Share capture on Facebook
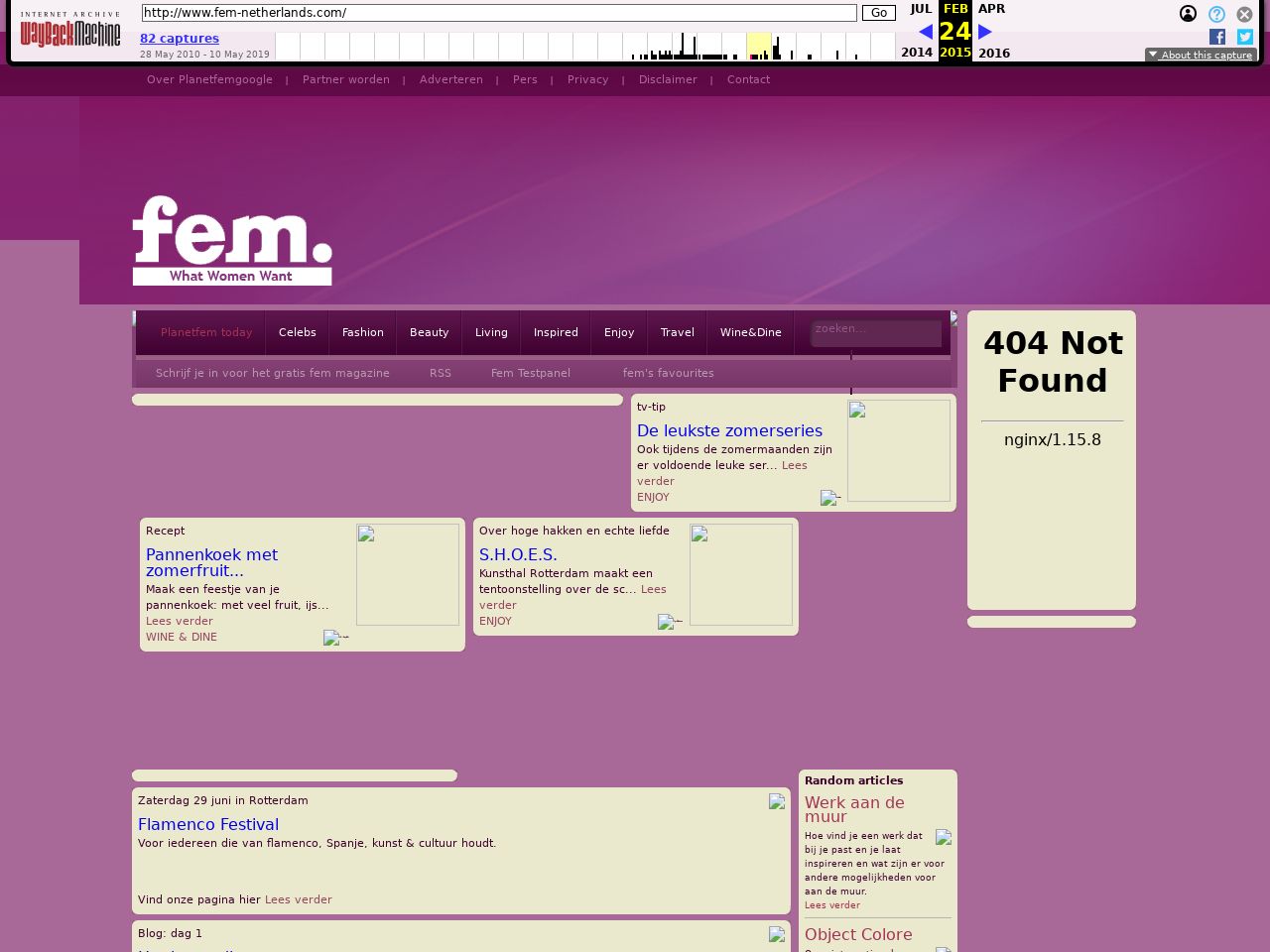 point(1217,37)
